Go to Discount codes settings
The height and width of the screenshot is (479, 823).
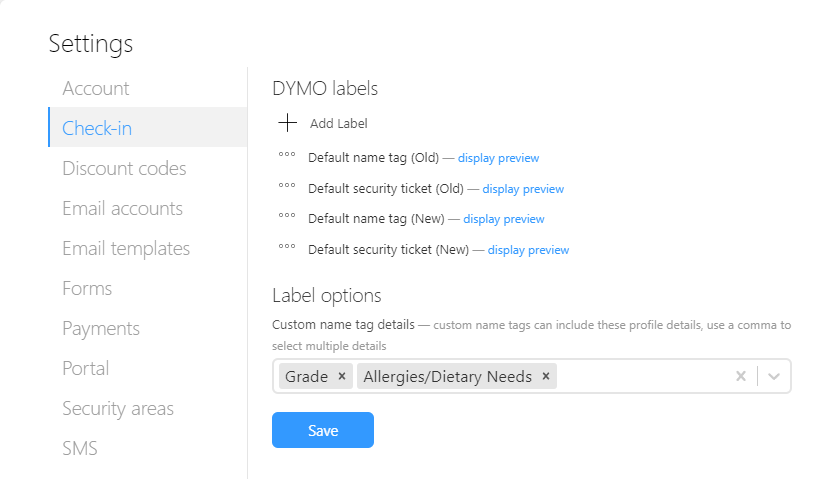pos(124,168)
